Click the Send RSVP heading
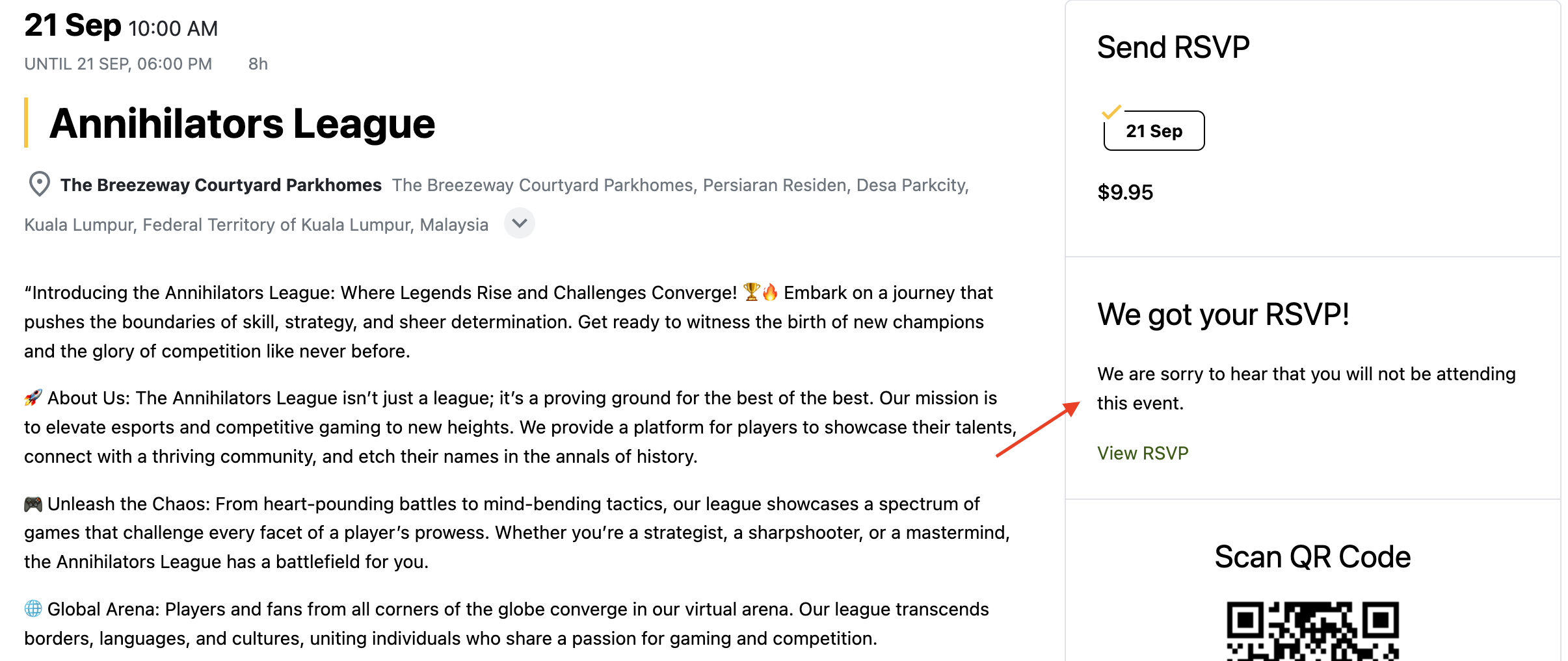Screen dimensions: 1568x661 (x=1173, y=47)
